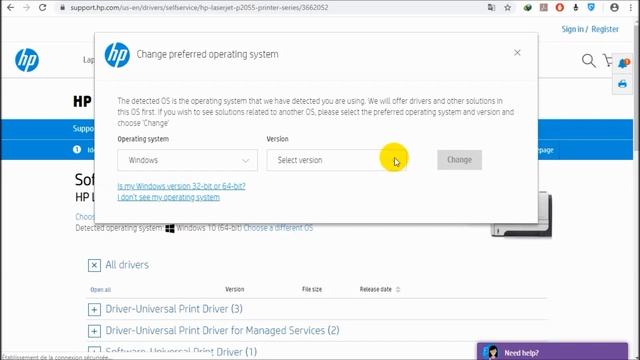
Task: Open the Need help? chat widget
Action: 552,351
